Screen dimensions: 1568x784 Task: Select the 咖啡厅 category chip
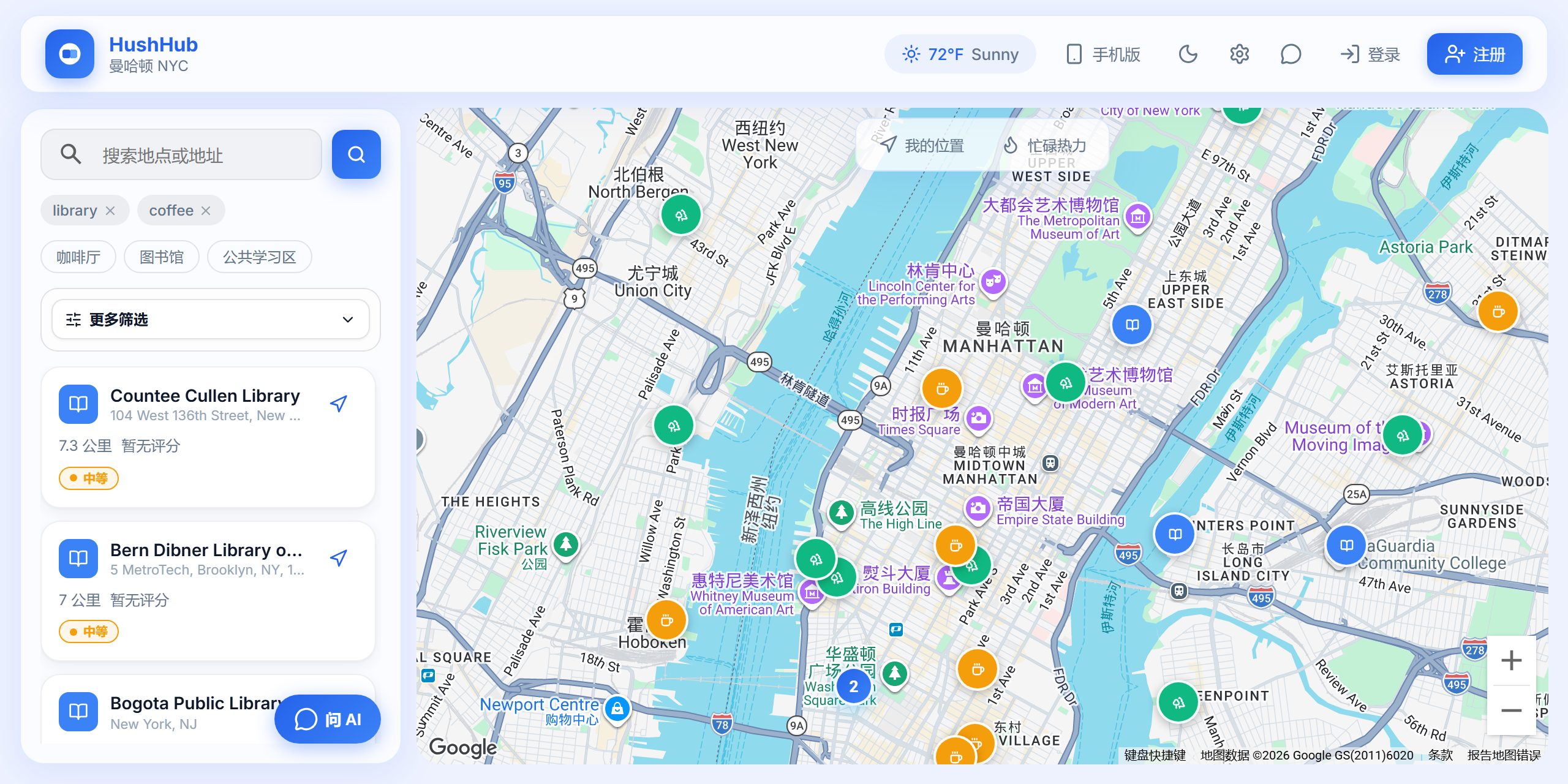coord(78,257)
